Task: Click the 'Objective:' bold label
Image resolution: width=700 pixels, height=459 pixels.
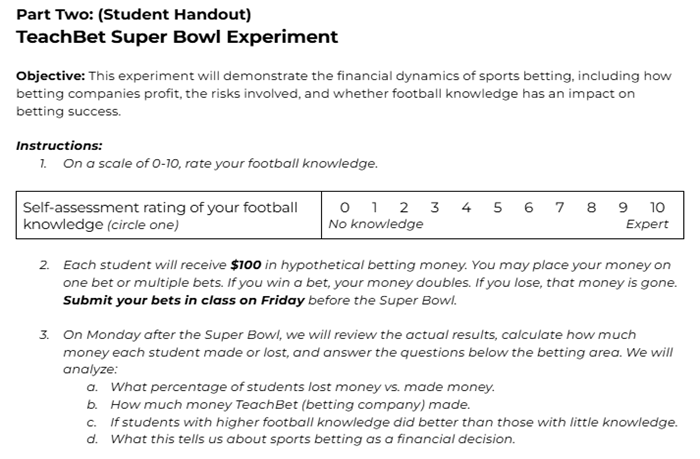Action: [51, 76]
